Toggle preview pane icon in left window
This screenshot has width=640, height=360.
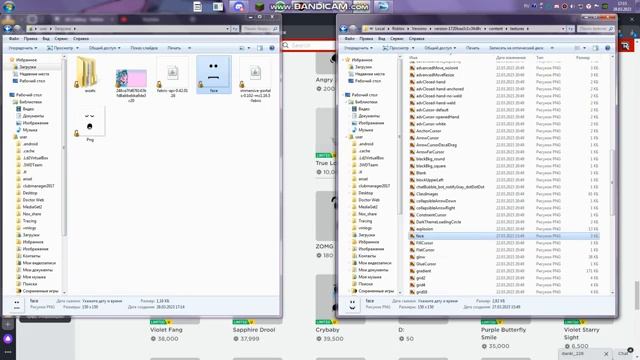(x=260, y=48)
